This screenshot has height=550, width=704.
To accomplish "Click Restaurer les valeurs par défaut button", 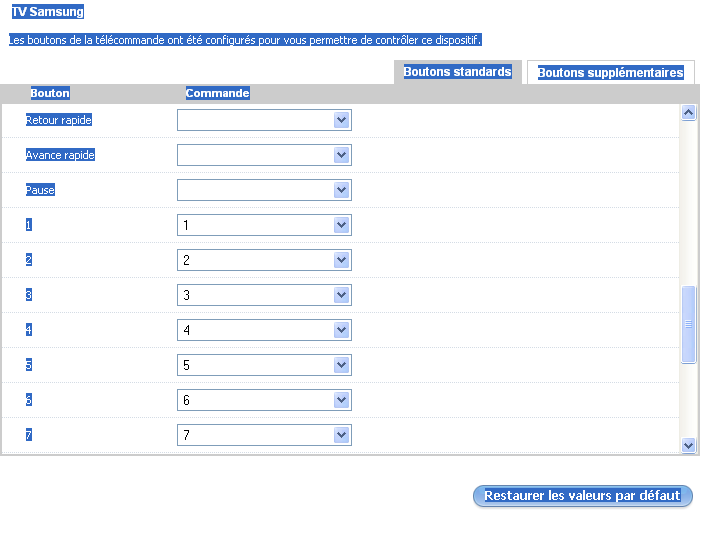I will pos(582,496).
